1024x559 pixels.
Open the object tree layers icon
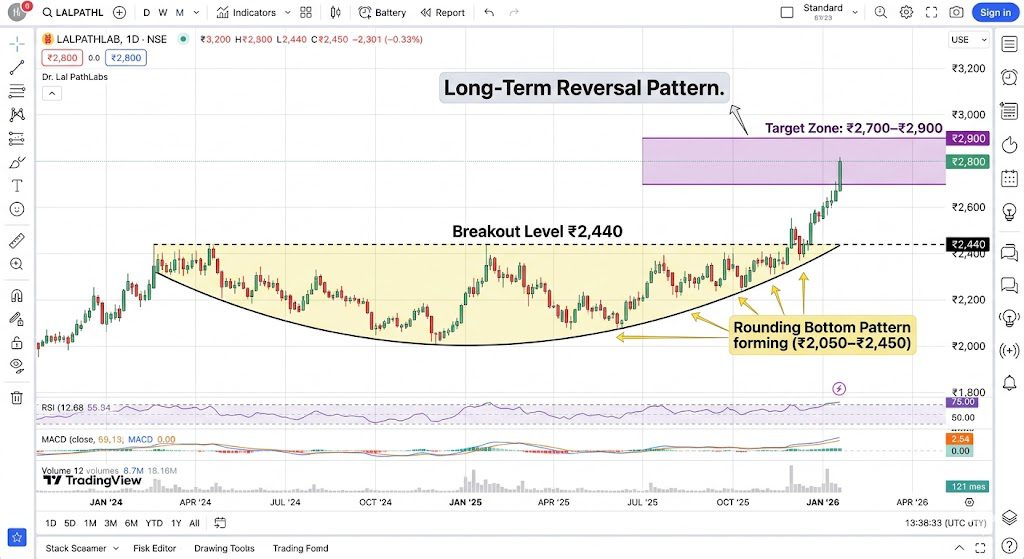coord(1009,517)
